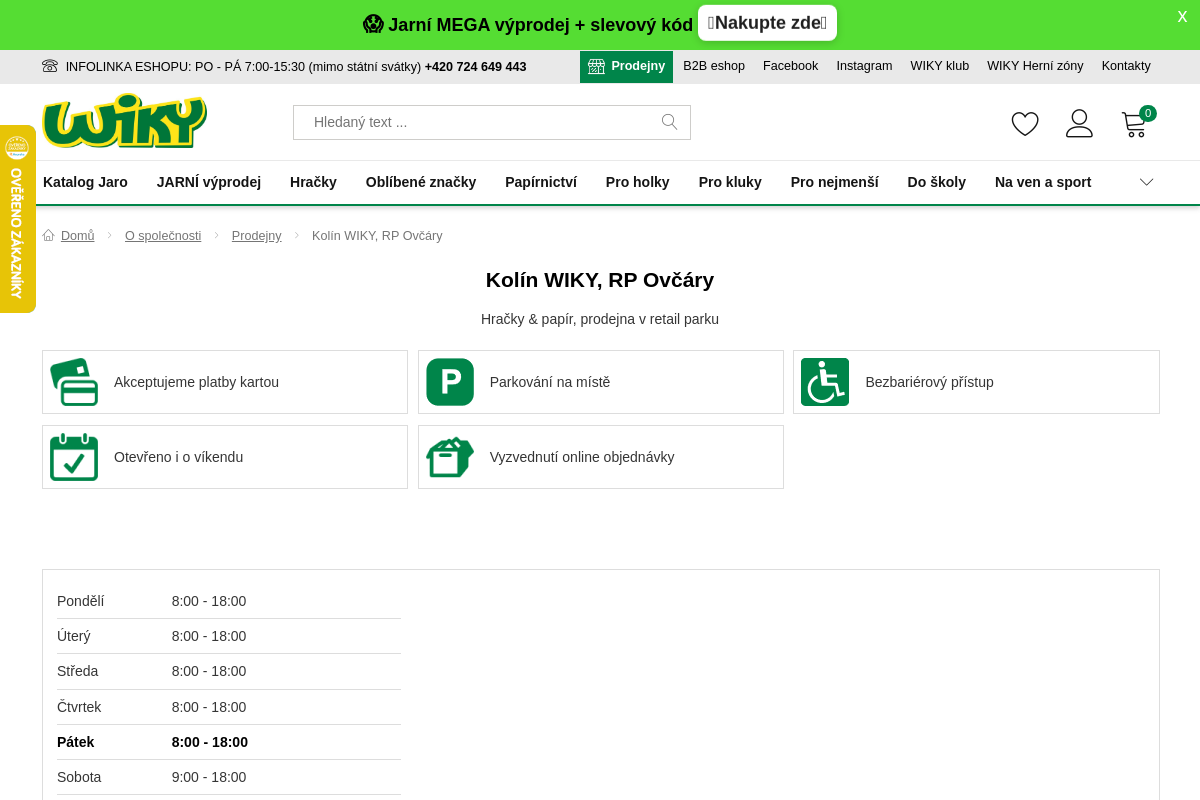Image resolution: width=1200 pixels, height=800 pixels.
Task: Open the Kontakty link
Action: (x=1126, y=66)
